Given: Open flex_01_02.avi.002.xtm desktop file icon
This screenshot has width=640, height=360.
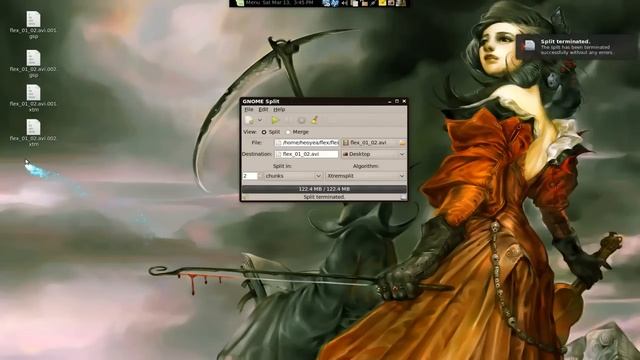Looking at the screenshot, I should coord(33,128).
